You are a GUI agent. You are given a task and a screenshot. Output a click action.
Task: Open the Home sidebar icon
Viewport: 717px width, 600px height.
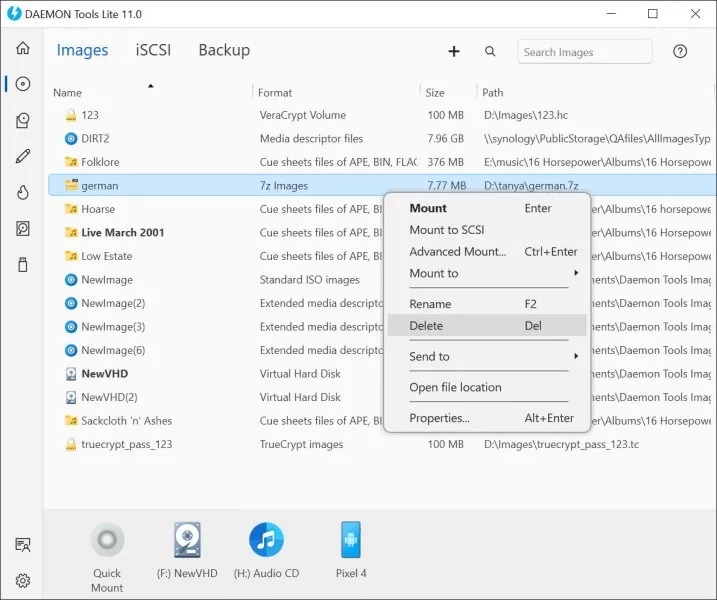(x=23, y=48)
